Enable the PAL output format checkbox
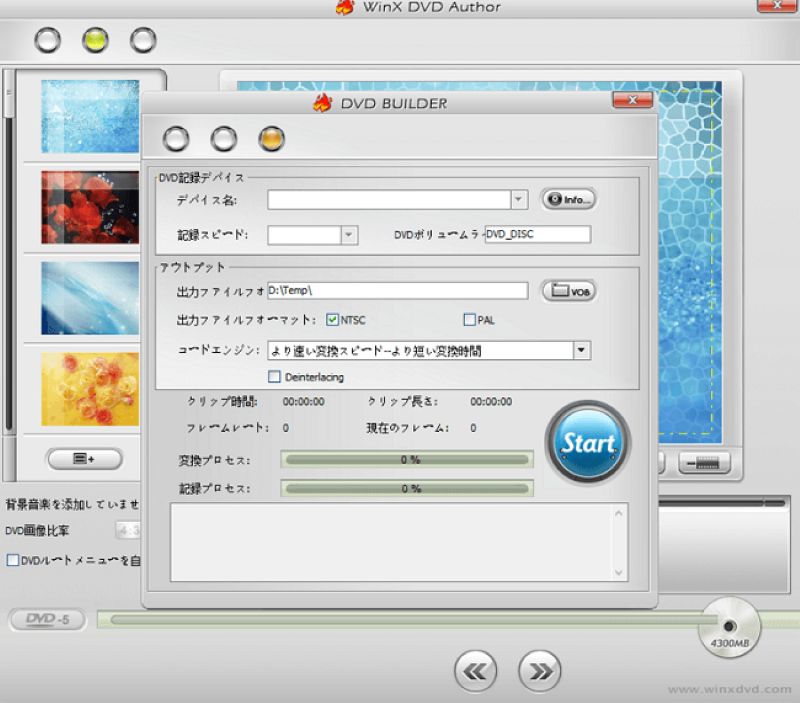This screenshot has height=703, width=800. click(468, 318)
